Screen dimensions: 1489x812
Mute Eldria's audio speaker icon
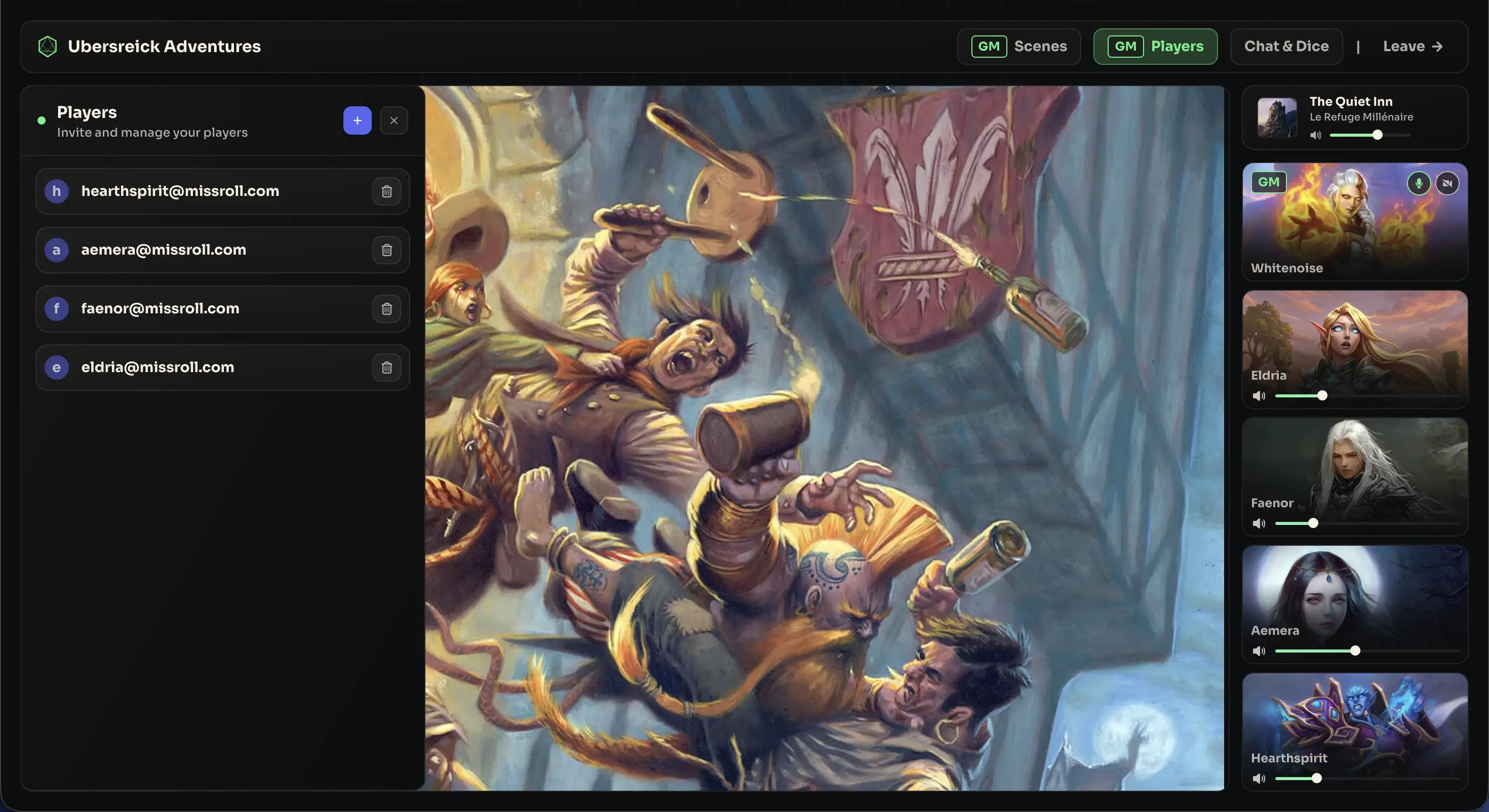(x=1259, y=396)
